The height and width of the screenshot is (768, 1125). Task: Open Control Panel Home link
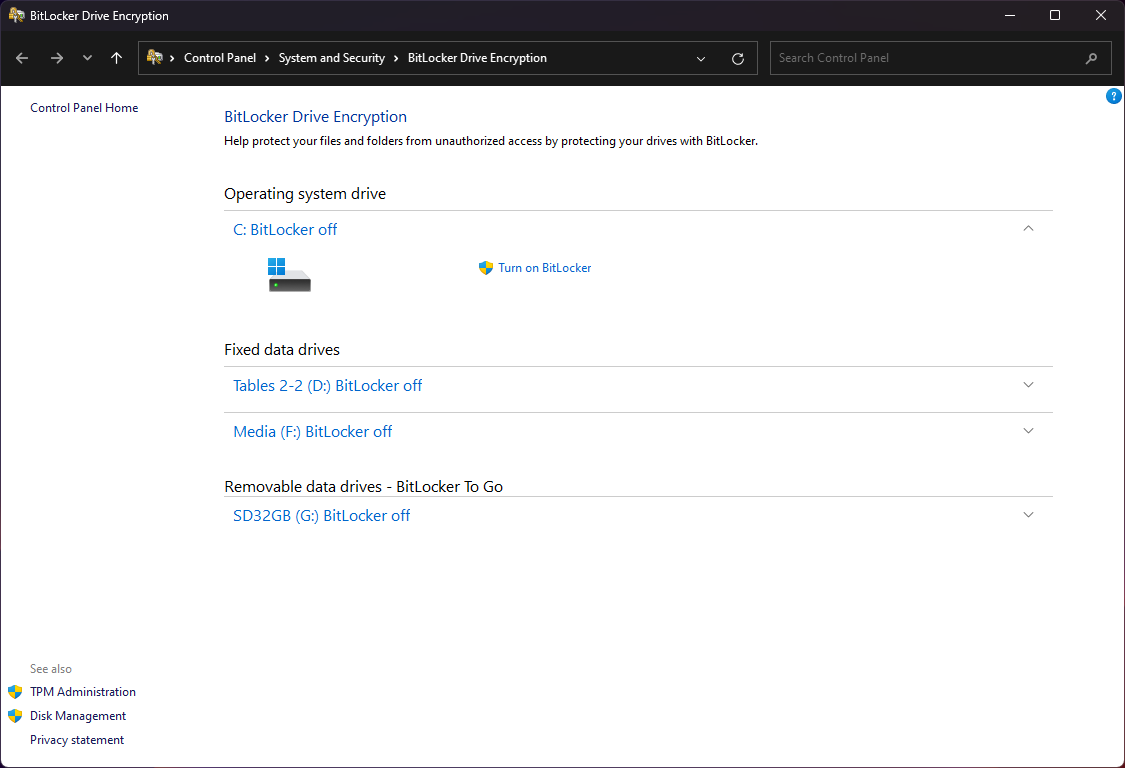point(84,108)
